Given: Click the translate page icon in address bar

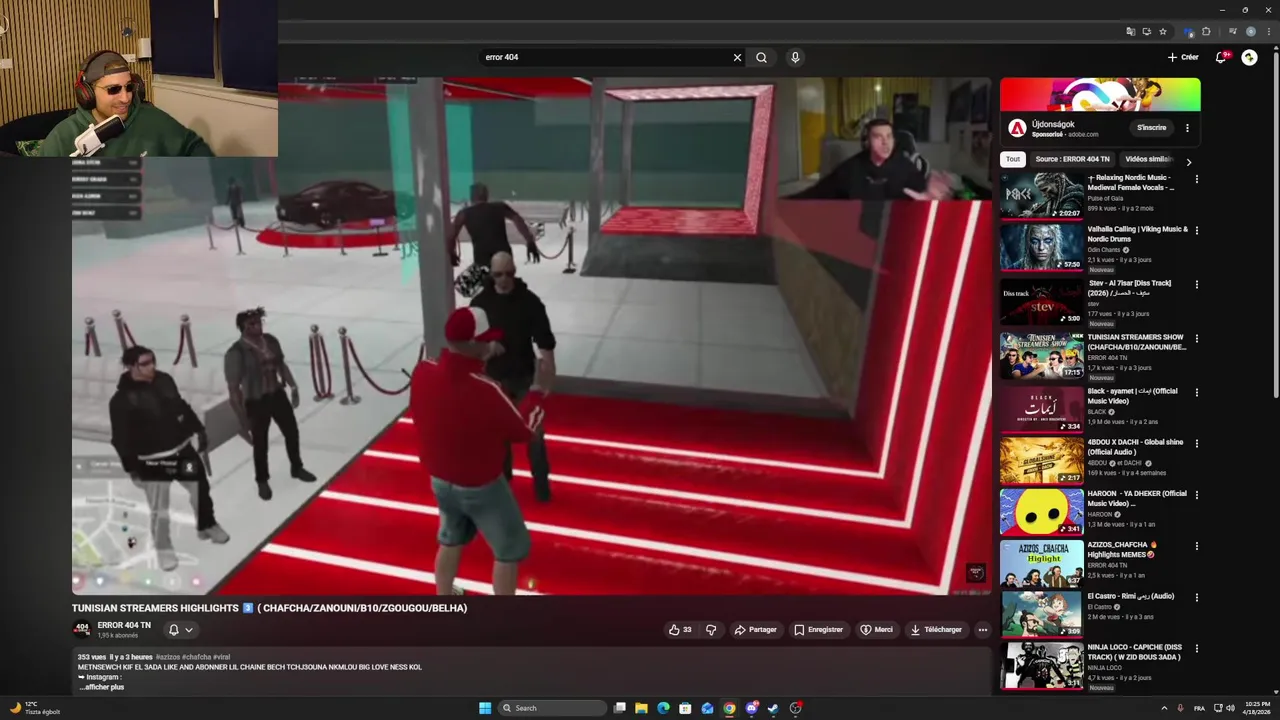Looking at the screenshot, I should click(x=1130, y=31).
